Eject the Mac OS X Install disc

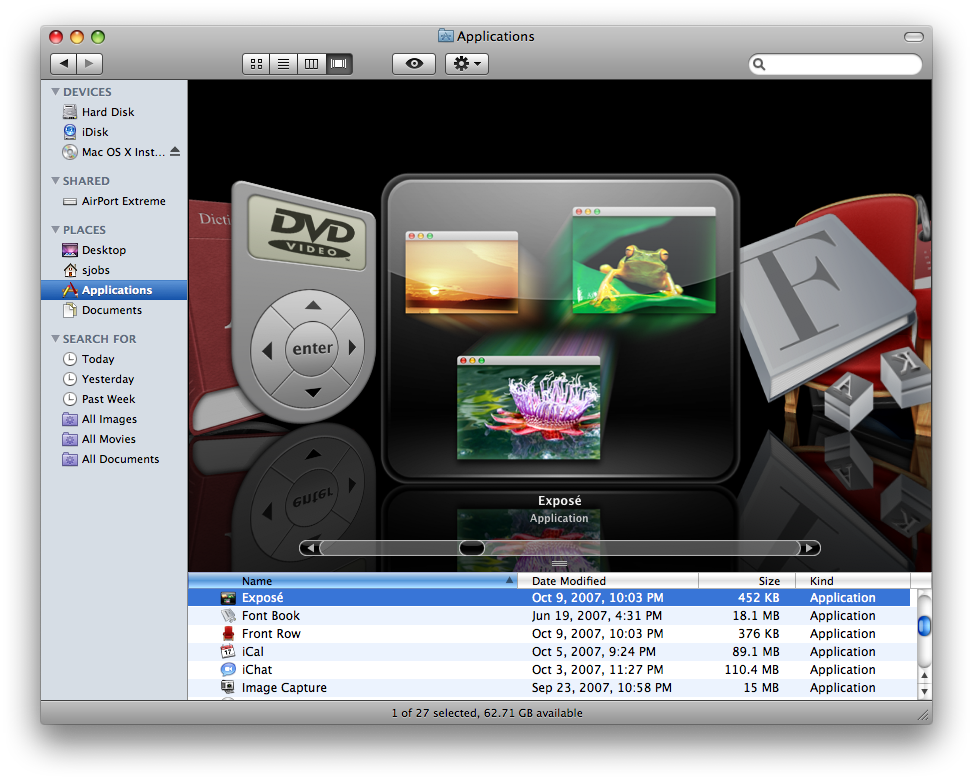(175, 151)
